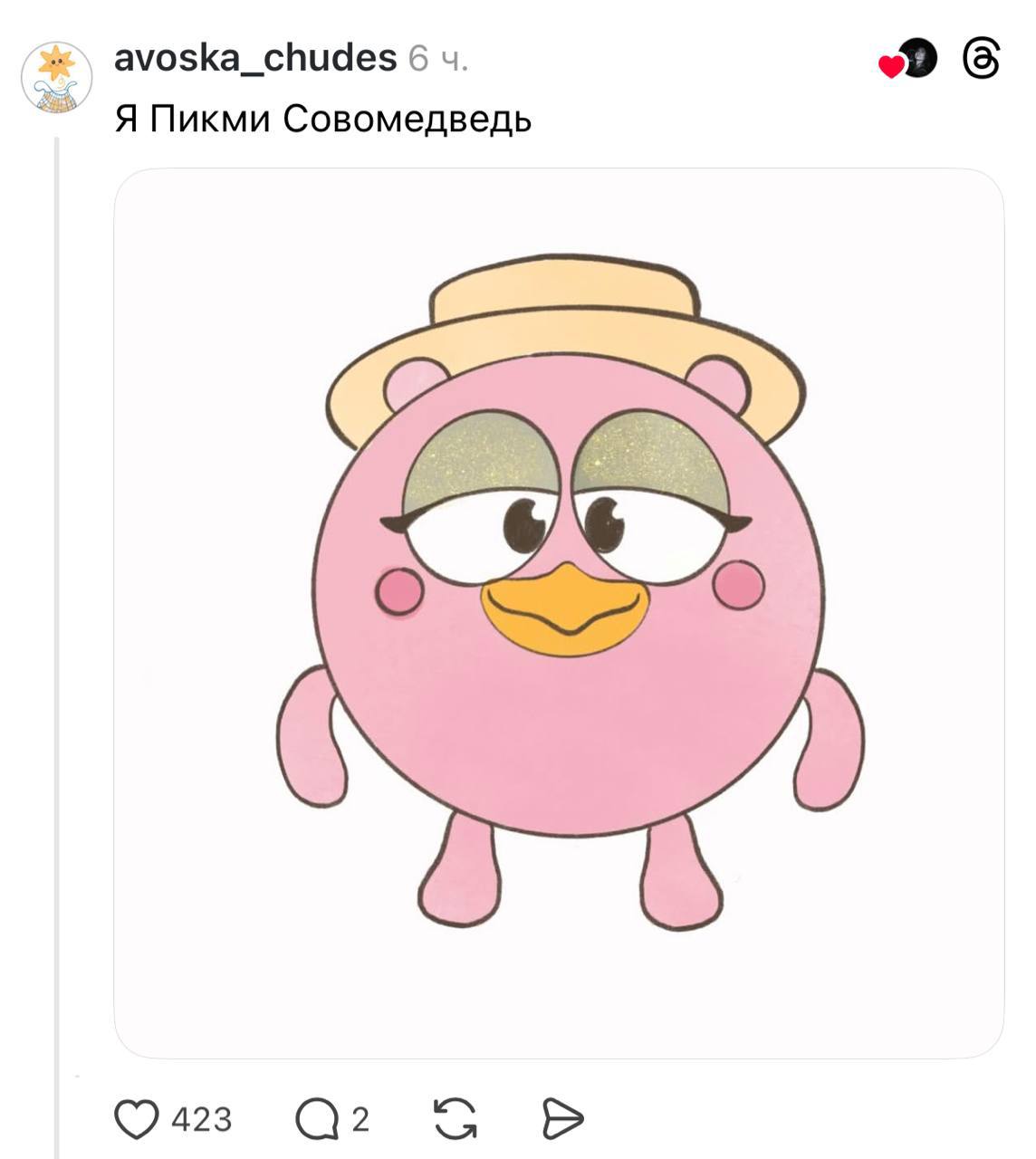Click the orange beak of the pink character
This screenshot has width=1036, height=1159.
(x=565, y=610)
